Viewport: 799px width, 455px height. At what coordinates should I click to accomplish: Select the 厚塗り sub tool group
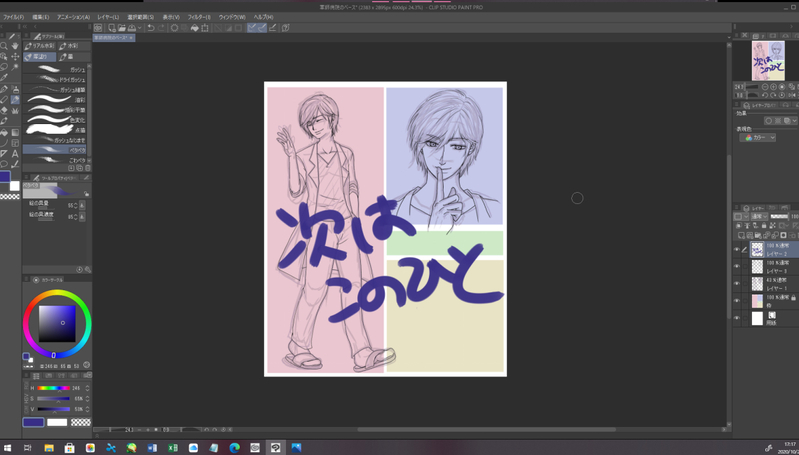point(42,57)
